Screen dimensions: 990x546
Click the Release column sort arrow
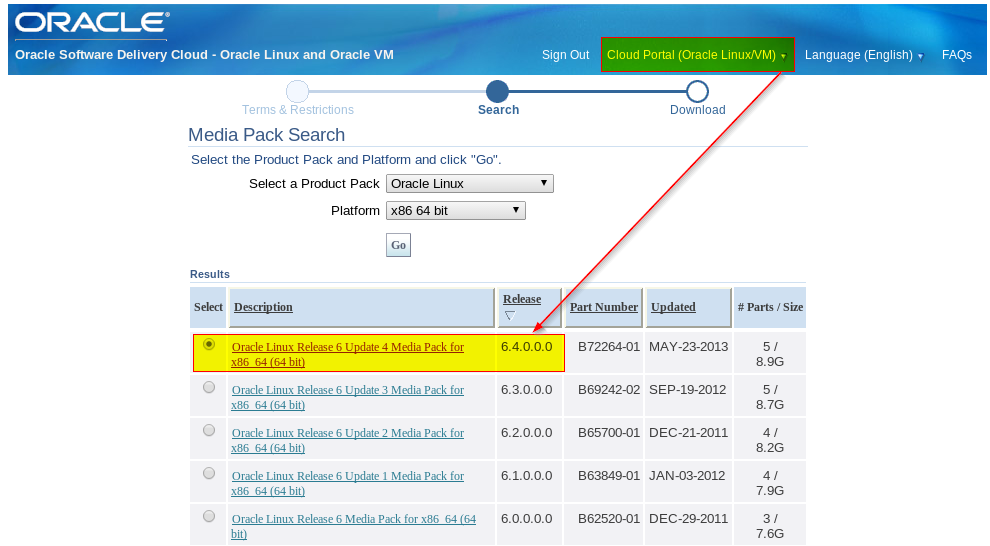click(510, 316)
